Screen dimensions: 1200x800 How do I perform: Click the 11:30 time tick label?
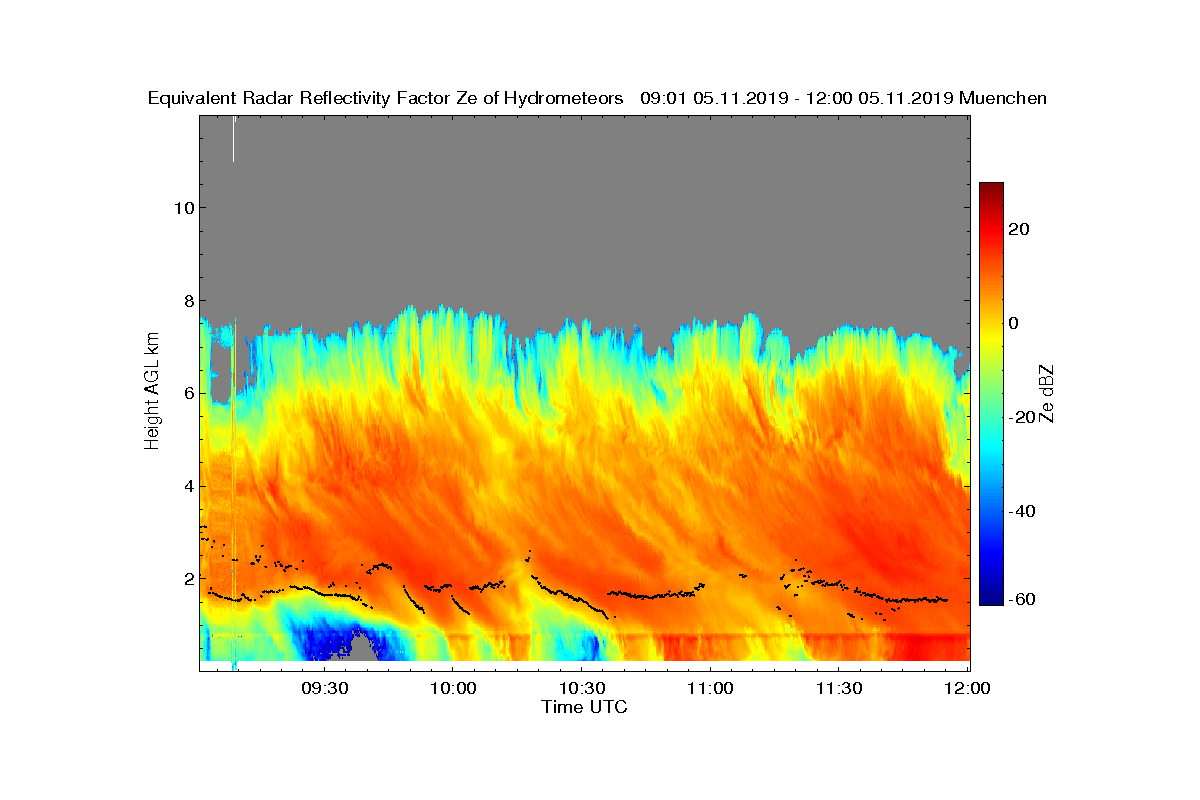click(x=839, y=689)
